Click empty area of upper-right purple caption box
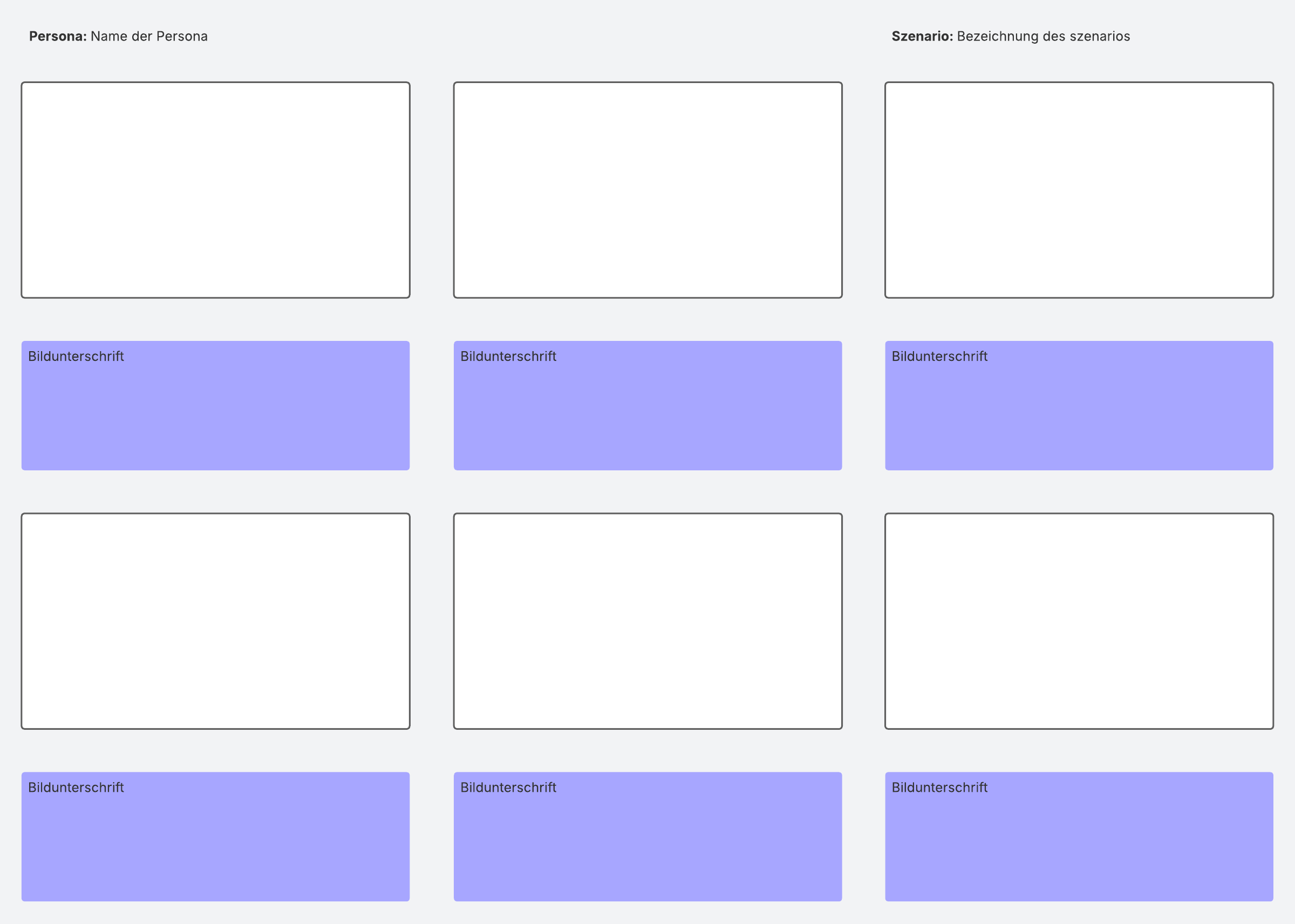Screen dimensions: 1295x924 (x=1079, y=421)
